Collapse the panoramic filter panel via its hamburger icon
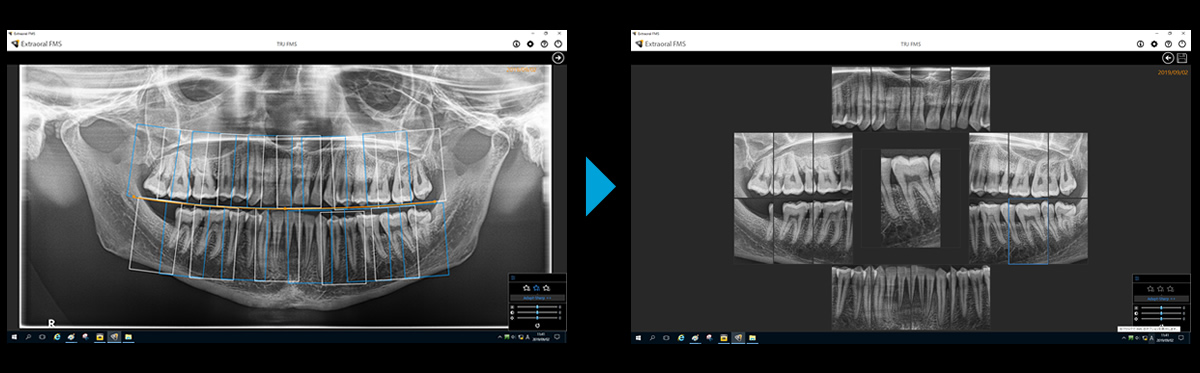Screen dimensions: 1200x373 pyautogui.click(x=513, y=278)
